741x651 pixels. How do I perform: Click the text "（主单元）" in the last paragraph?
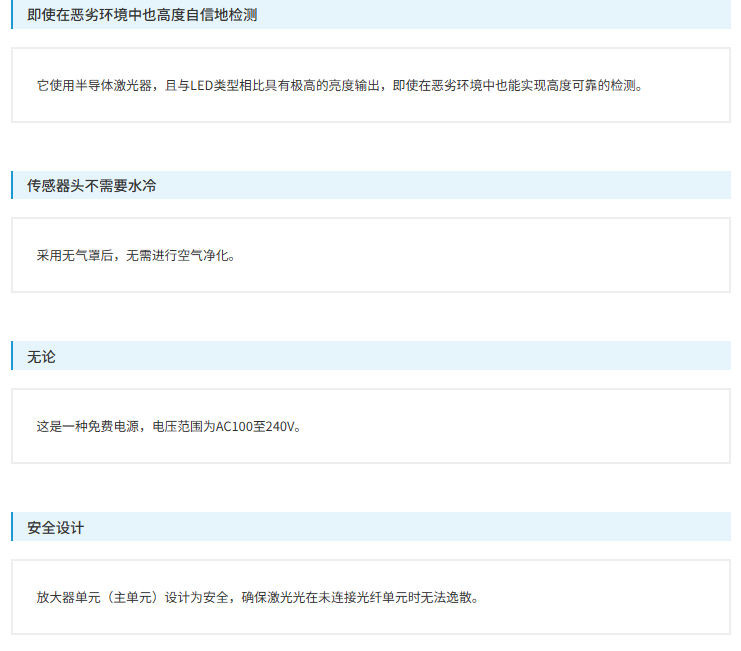(132, 598)
